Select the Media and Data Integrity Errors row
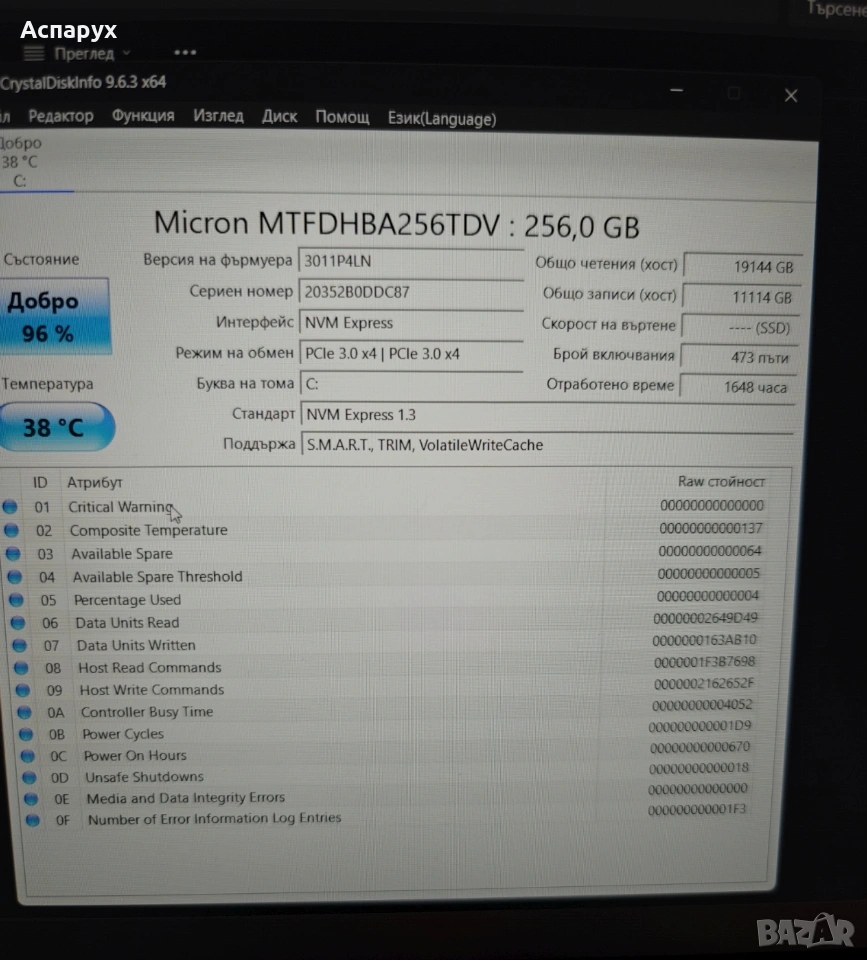This screenshot has height=960, width=867. pos(185,798)
